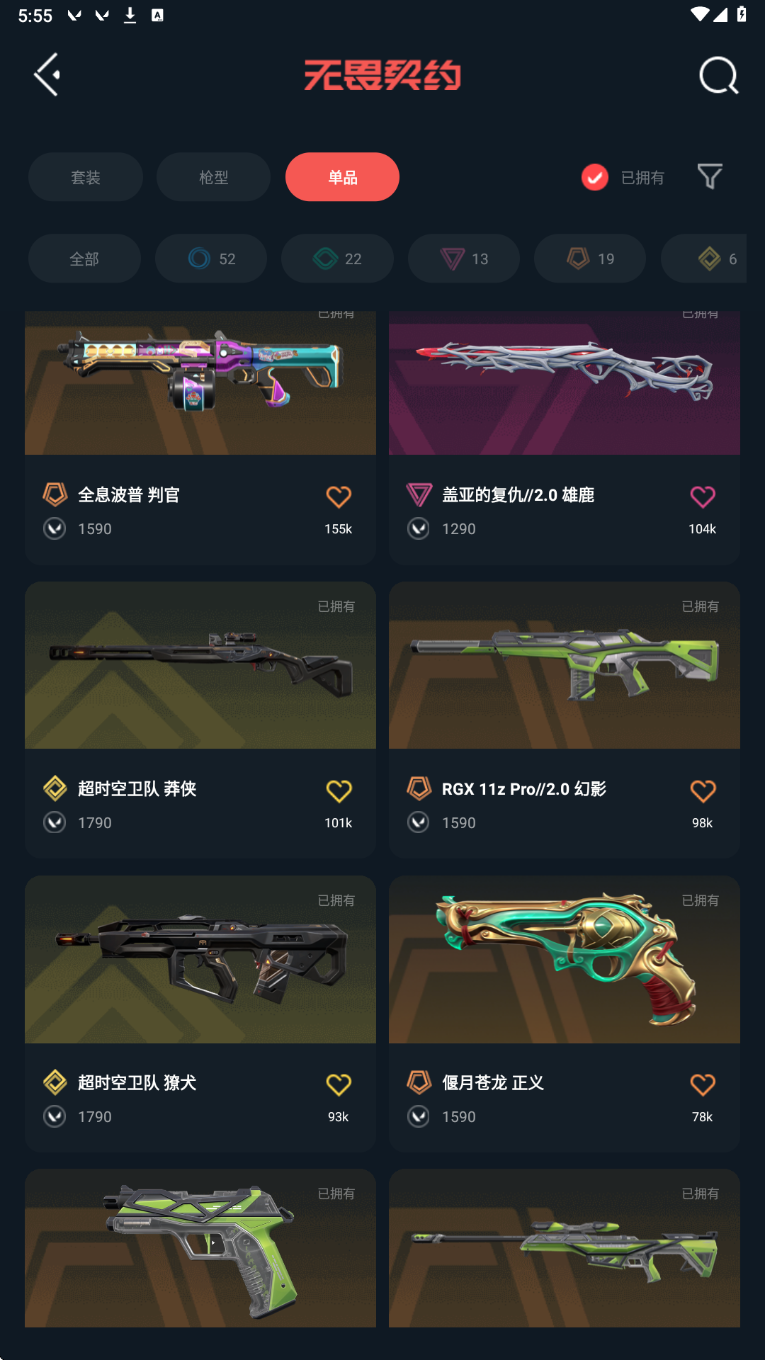Like RGX 11z Pro//2.0 幻影 heart
This screenshot has width=765, height=1360.
click(x=703, y=790)
